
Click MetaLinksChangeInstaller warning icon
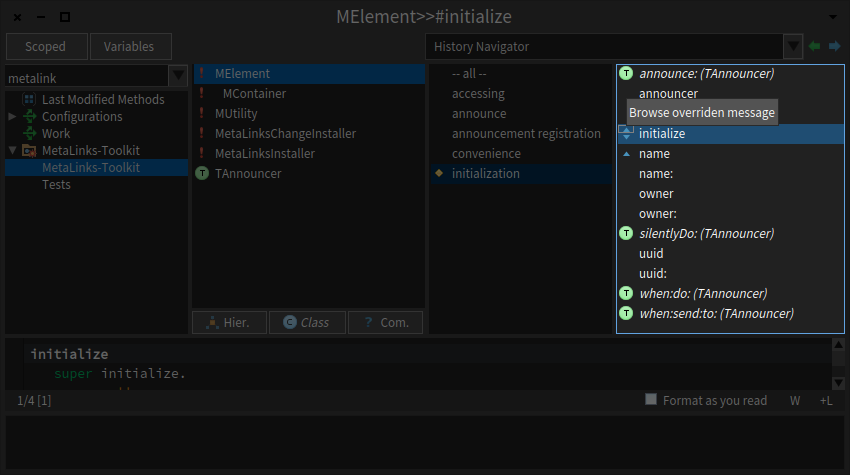[x=202, y=133]
